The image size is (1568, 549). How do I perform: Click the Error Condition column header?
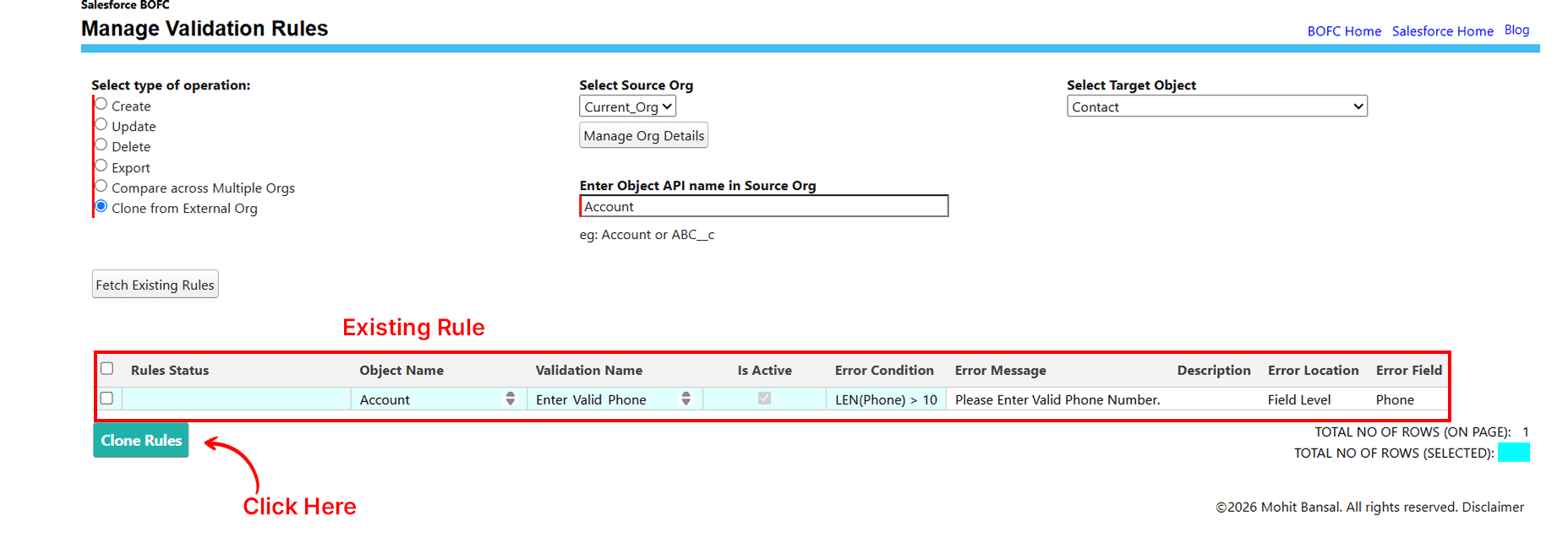(x=884, y=370)
